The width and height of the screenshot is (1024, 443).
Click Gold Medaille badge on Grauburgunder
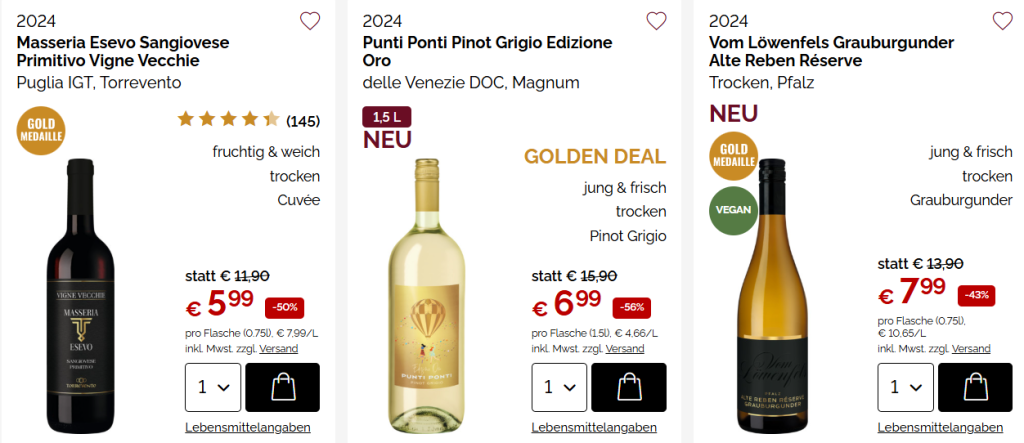(x=733, y=154)
